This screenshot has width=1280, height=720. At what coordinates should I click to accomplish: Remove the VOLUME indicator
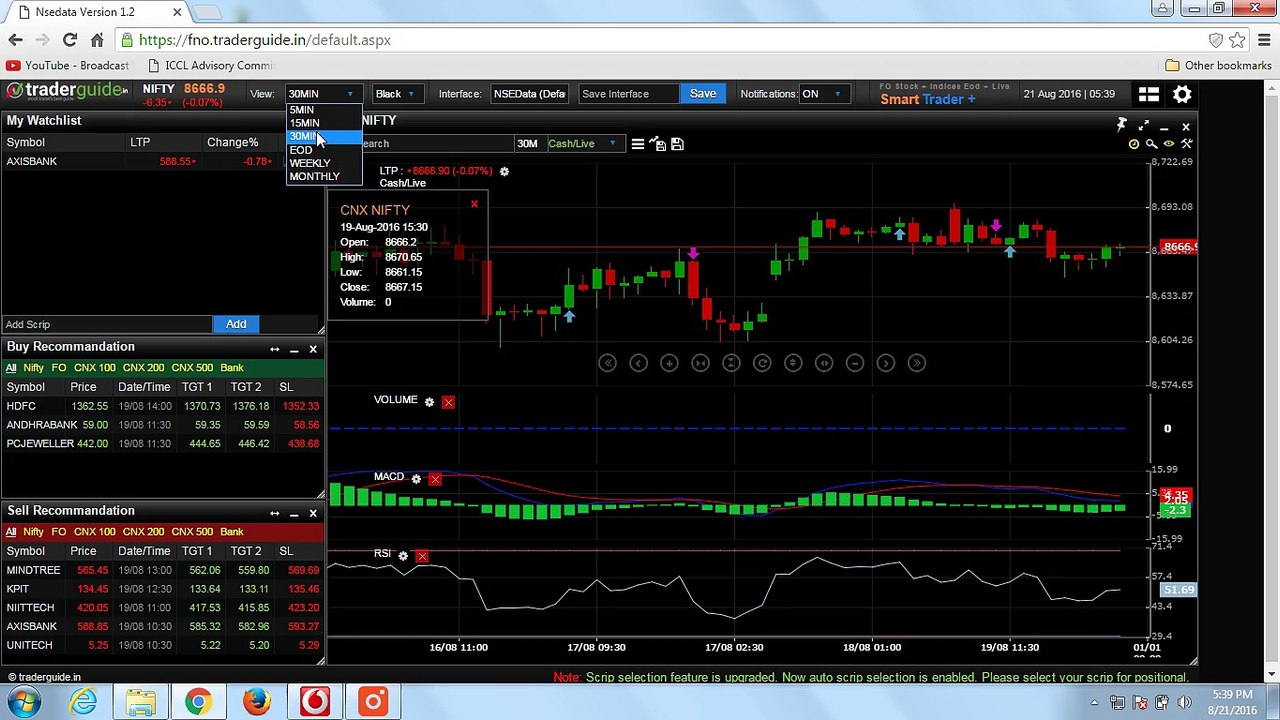(x=448, y=402)
